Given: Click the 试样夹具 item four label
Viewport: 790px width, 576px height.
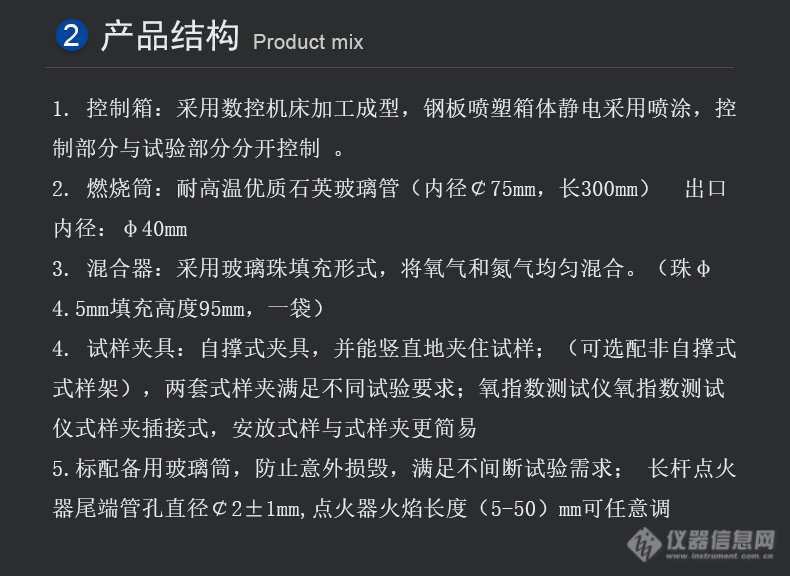Looking at the screenshot, I should pyautogui.click(x=130, y=348).
